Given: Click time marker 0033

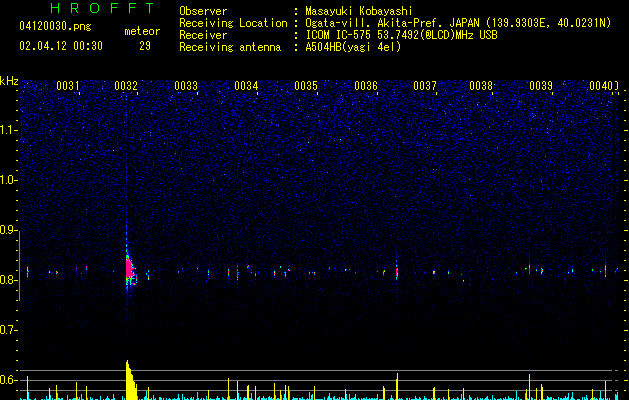Looking at the screenshot, I should tap(186, 86).
